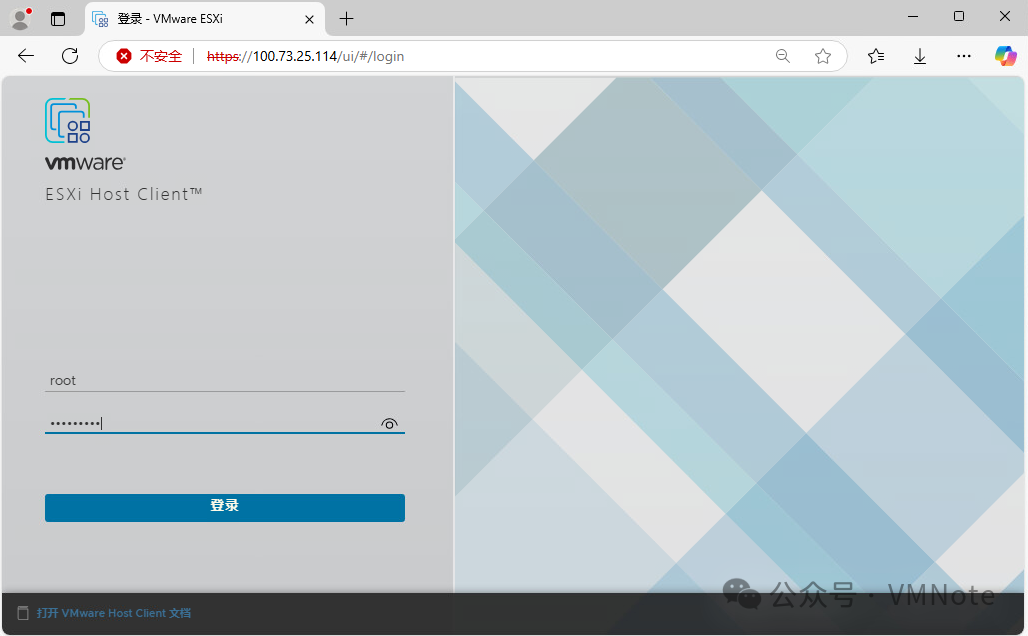The image size is (1028, 636).
Task: Close the VMware ESXi login tab
Action: click(x=309, y=20)
